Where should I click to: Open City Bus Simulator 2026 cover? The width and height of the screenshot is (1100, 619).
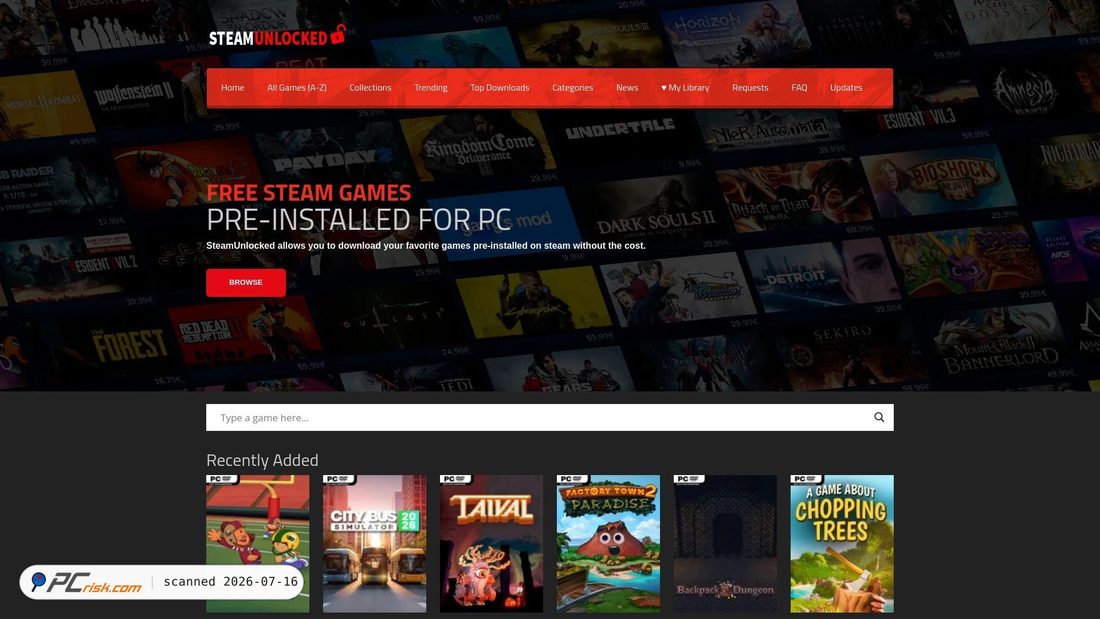[x=375, y=543]
